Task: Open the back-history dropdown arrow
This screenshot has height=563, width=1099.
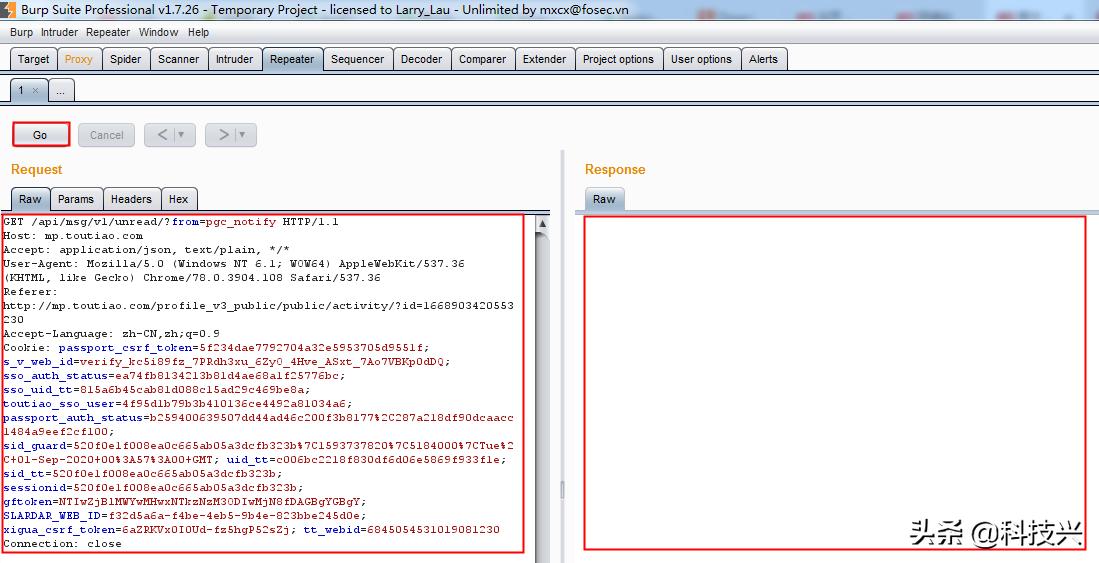Action: click(182, 135)
